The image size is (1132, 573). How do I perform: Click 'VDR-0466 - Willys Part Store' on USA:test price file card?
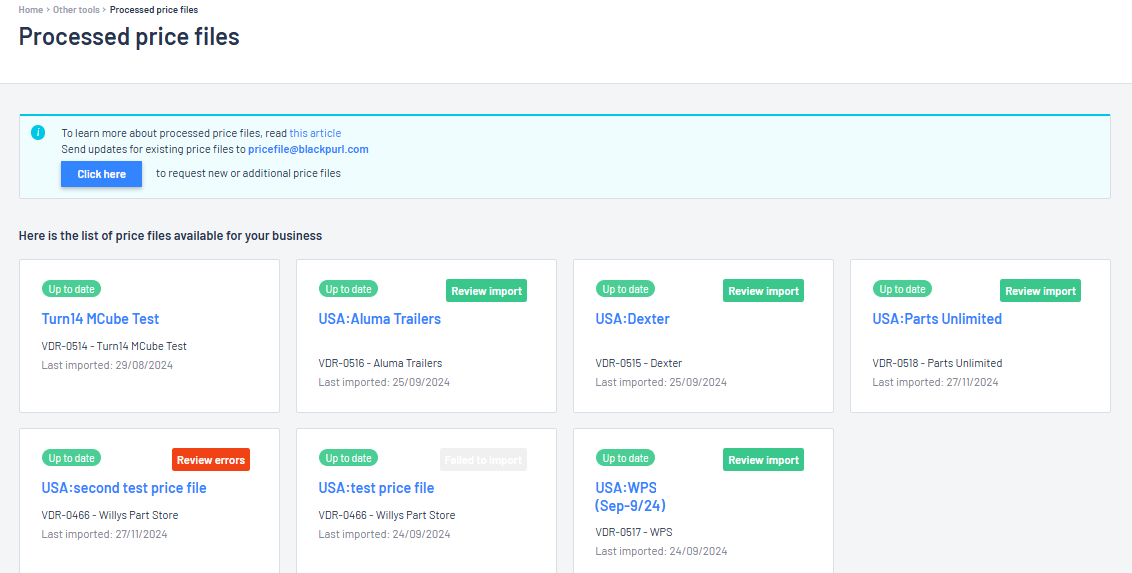tap(387, 515)
